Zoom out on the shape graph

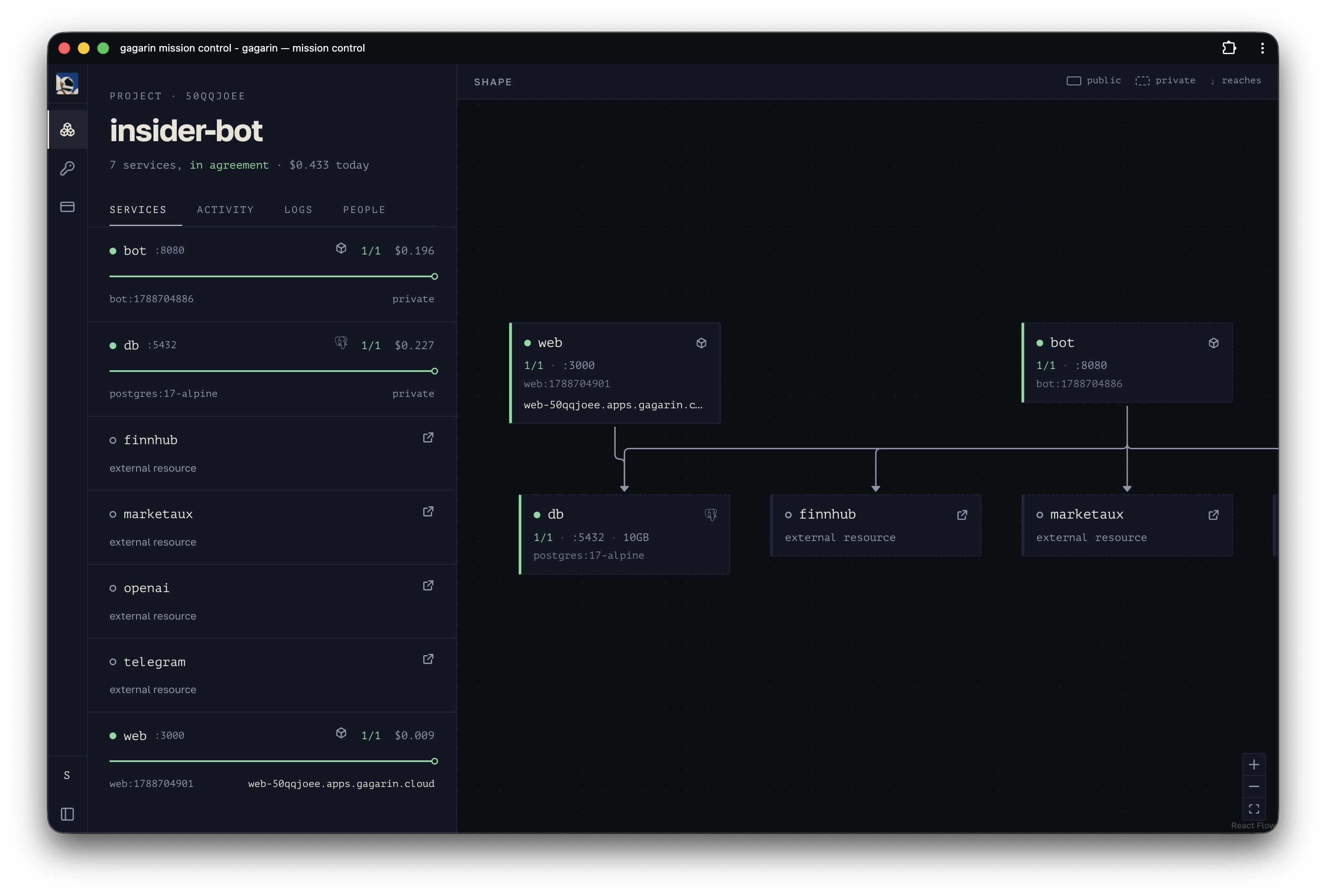pyautogui.click(x=1254, y=787)
